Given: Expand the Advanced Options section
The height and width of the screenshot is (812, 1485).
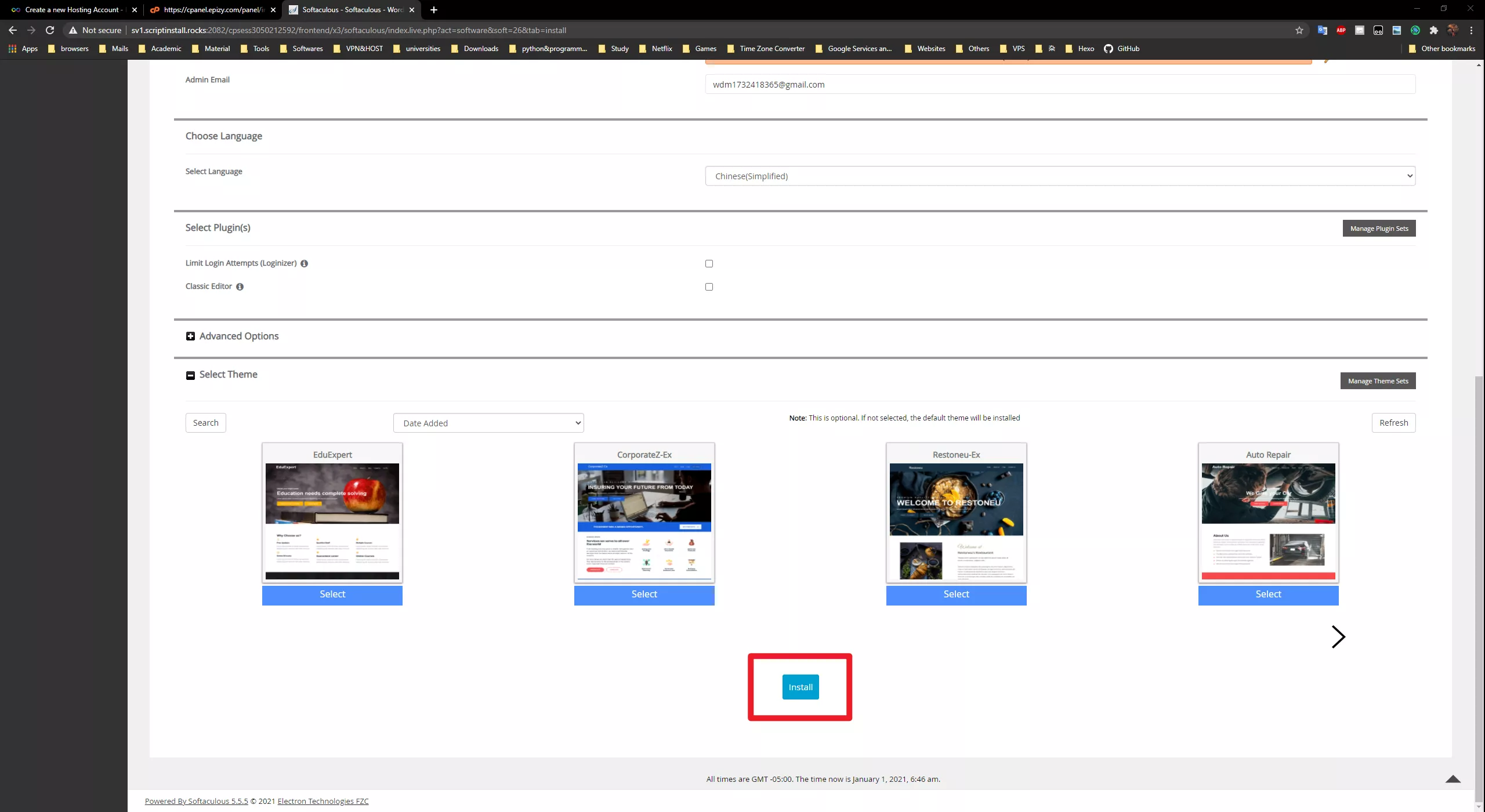Looking at the screenshot, I should 190,336.
